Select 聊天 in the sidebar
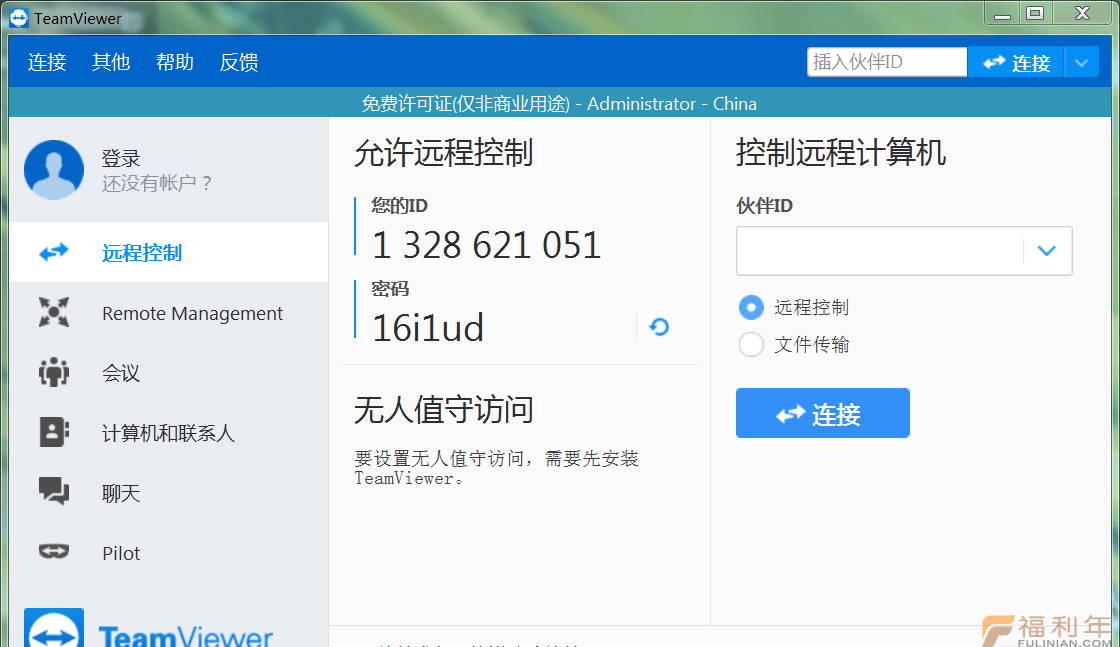The width and height of the screenshot is (1120, 647). coord(169,492)
